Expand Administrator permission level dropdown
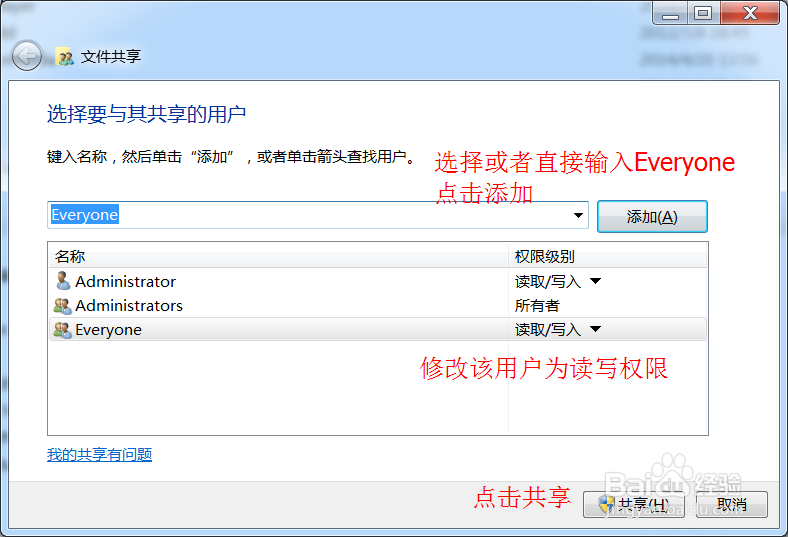The width and height of the screenshot is (788, 537). click(596, 281)
